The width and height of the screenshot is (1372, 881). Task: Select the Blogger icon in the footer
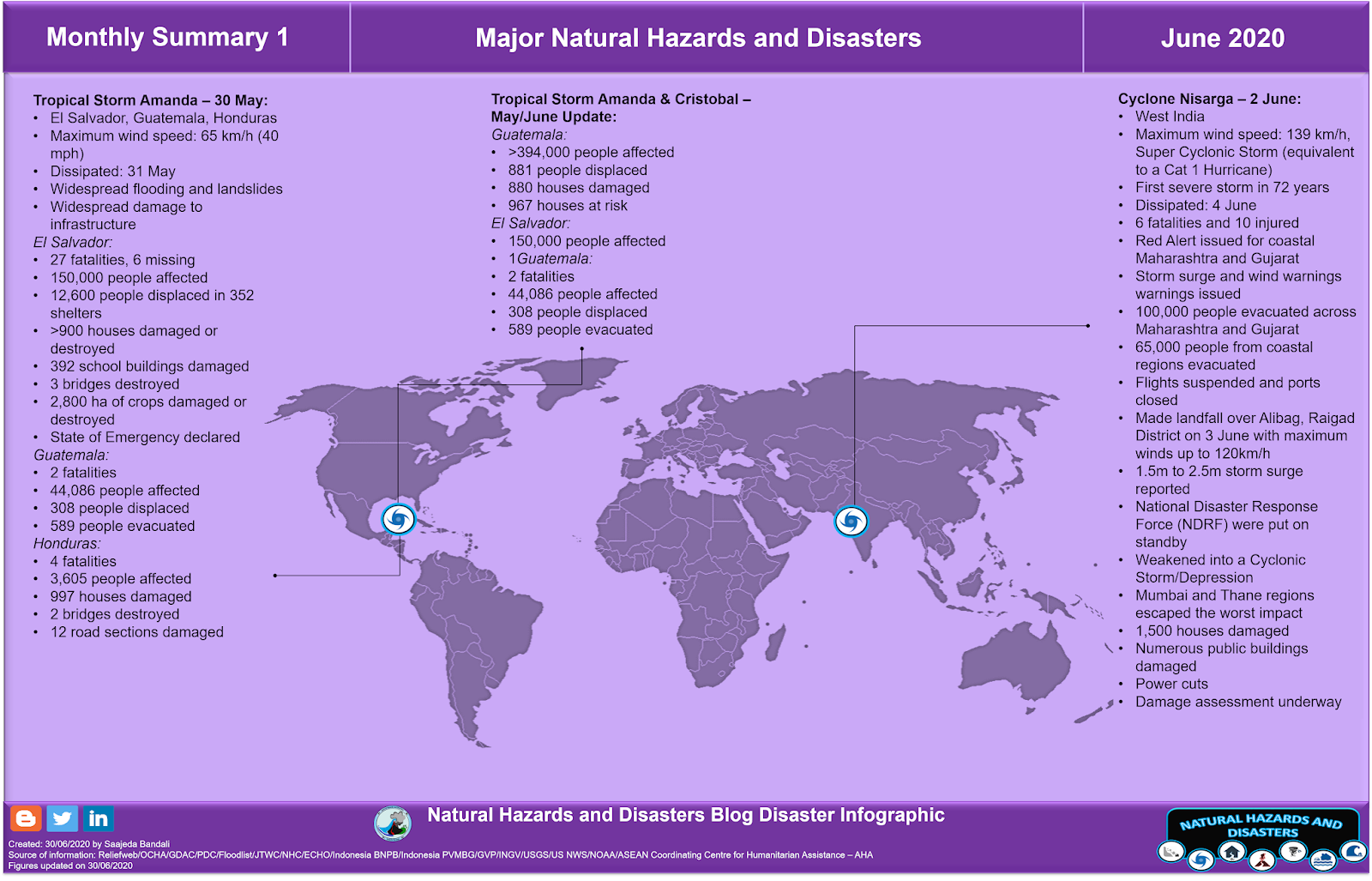[27, 818]
